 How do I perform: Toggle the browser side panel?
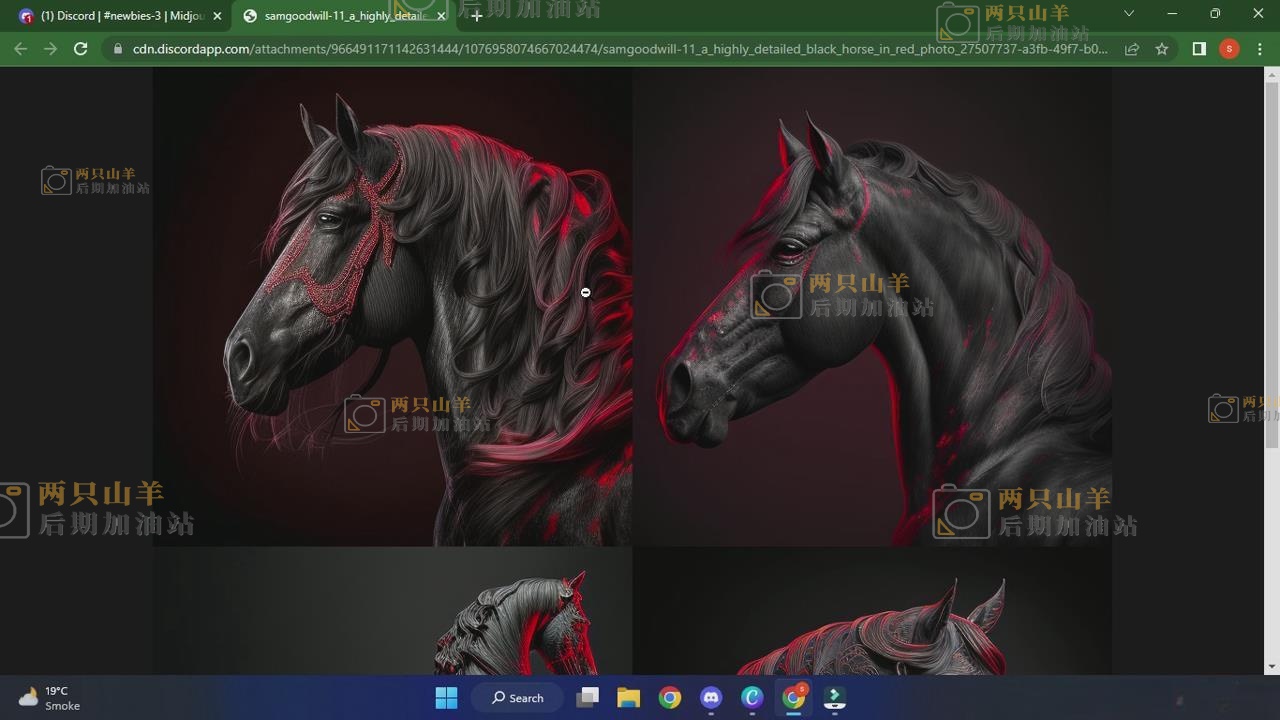(1199, 49)
